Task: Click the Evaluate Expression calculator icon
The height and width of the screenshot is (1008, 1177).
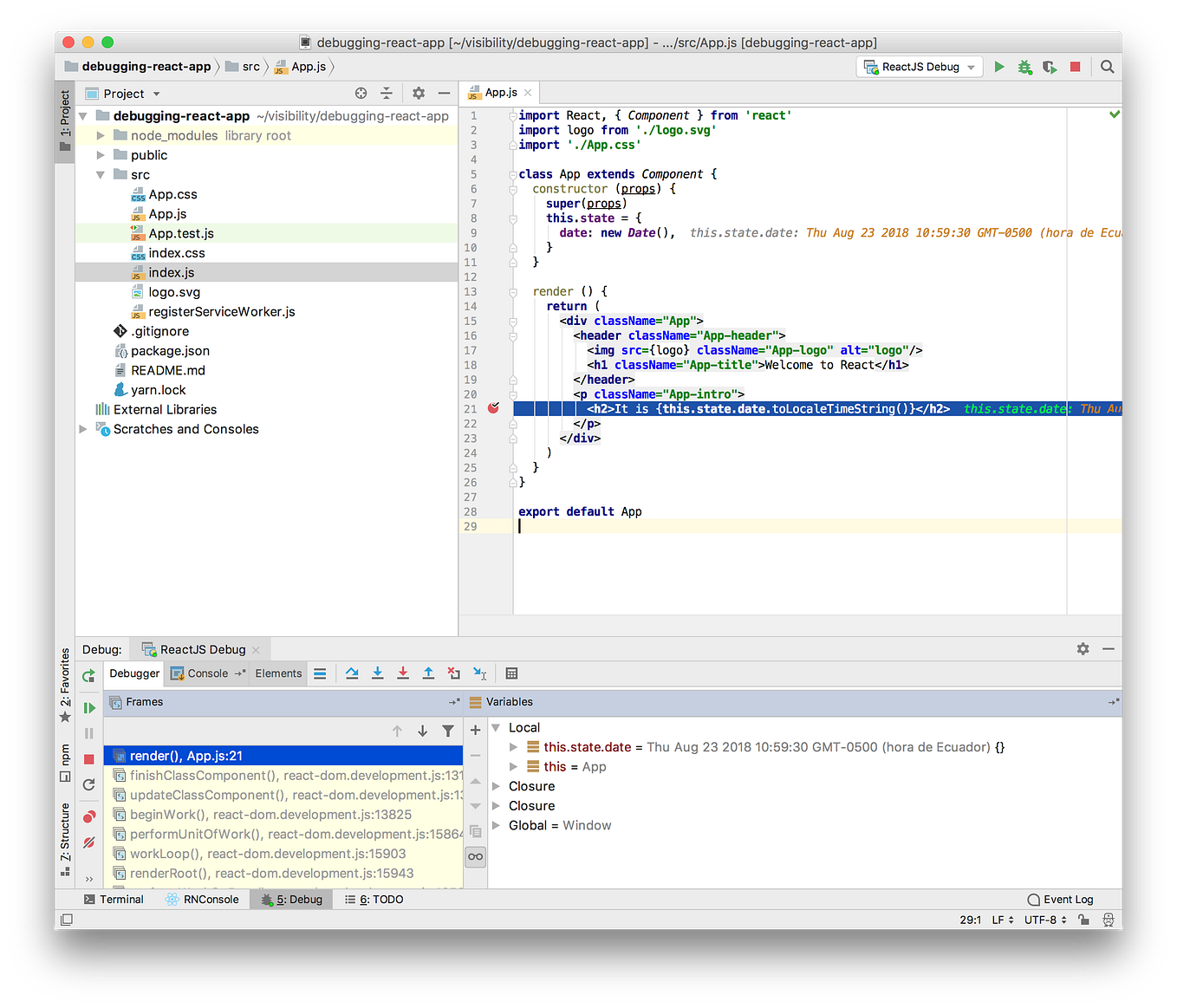Action: pos(510,673)
